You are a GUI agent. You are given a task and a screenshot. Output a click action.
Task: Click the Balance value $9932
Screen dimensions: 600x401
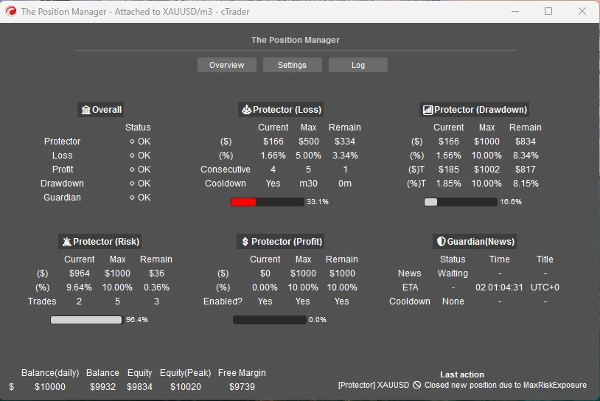click(103, 387)
